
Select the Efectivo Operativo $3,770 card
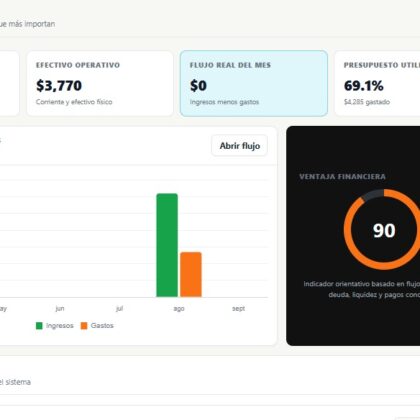point(100,83)
